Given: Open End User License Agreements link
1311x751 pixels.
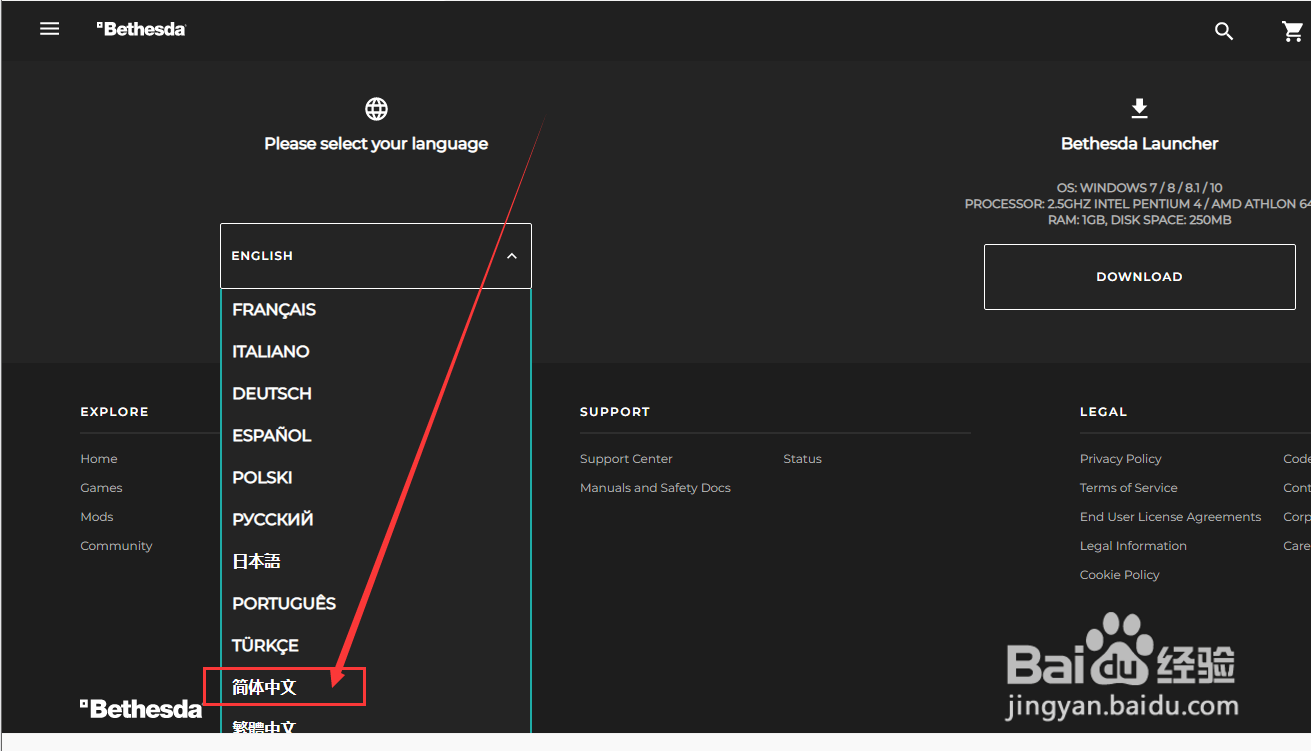Looking at the screenshot, I should click(x=1170, y=517).
